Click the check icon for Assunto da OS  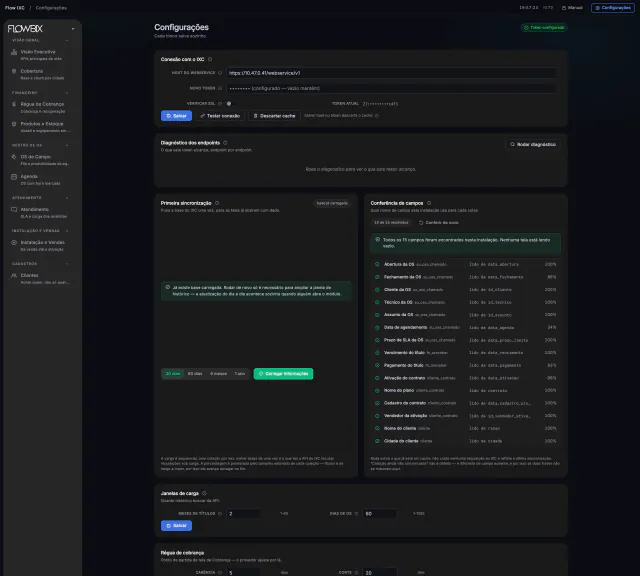coord(377,315)
